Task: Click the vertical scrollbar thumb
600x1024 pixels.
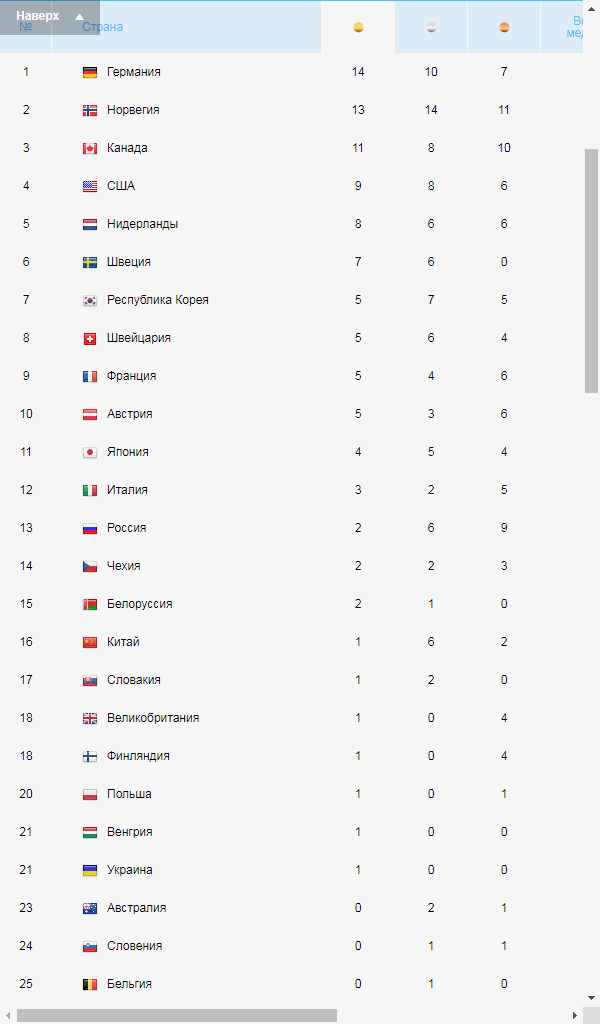Action: click(592, 271)
